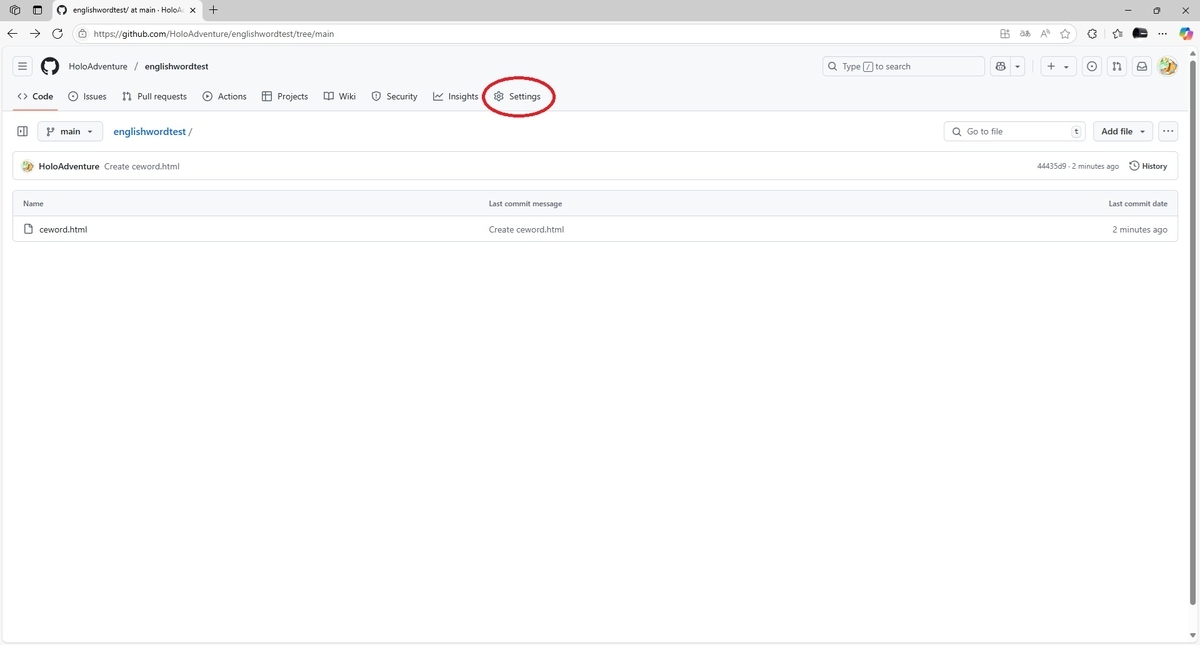
Task: View the commit History
Action: point(1148,166)
